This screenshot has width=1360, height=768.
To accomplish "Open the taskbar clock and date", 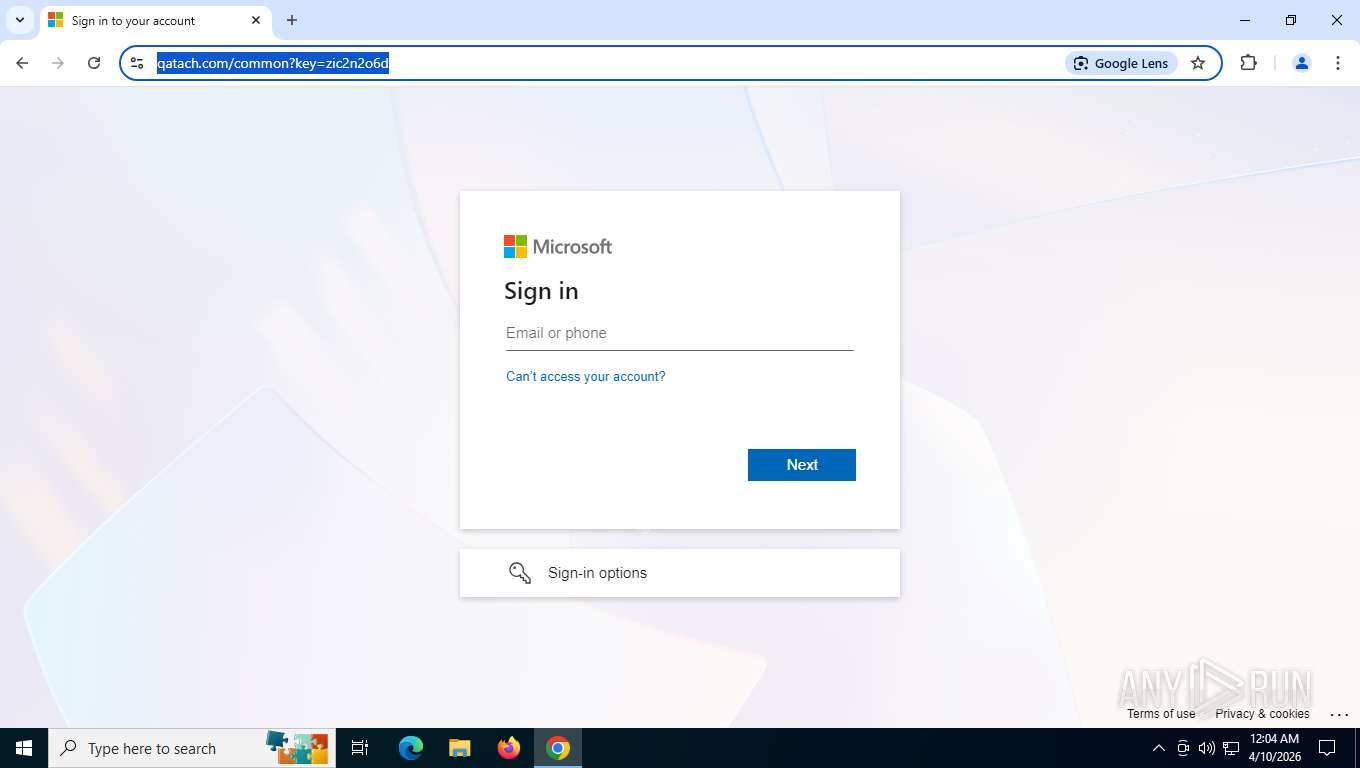I will 1275,748.
